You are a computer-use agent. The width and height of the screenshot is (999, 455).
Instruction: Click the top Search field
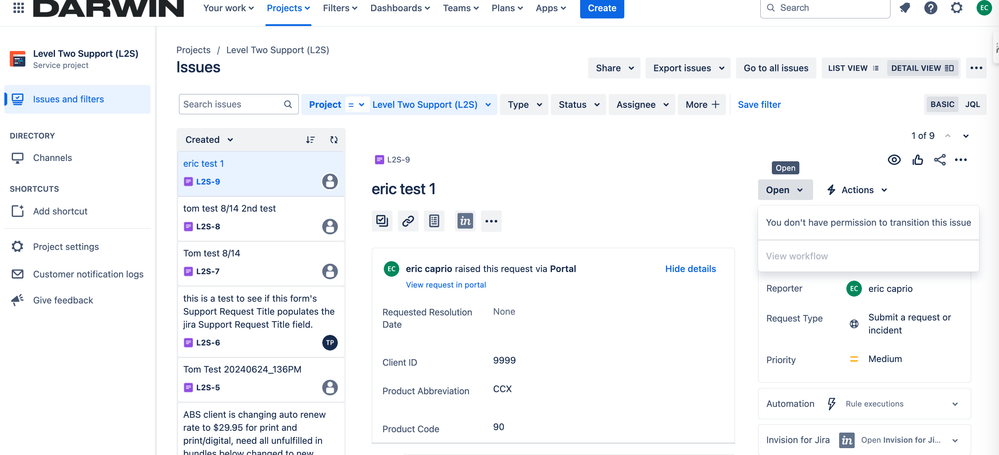click(x=825, y=8)
